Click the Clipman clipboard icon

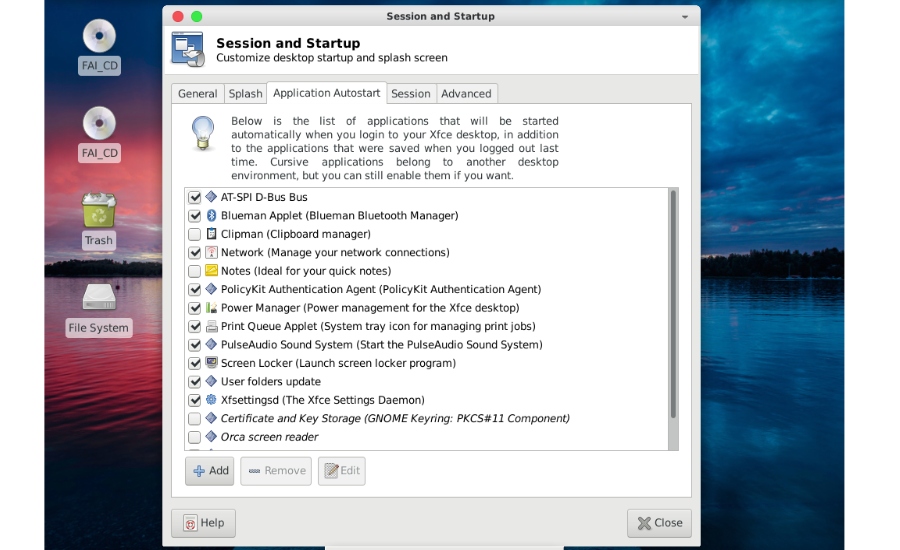coord(211,234)
